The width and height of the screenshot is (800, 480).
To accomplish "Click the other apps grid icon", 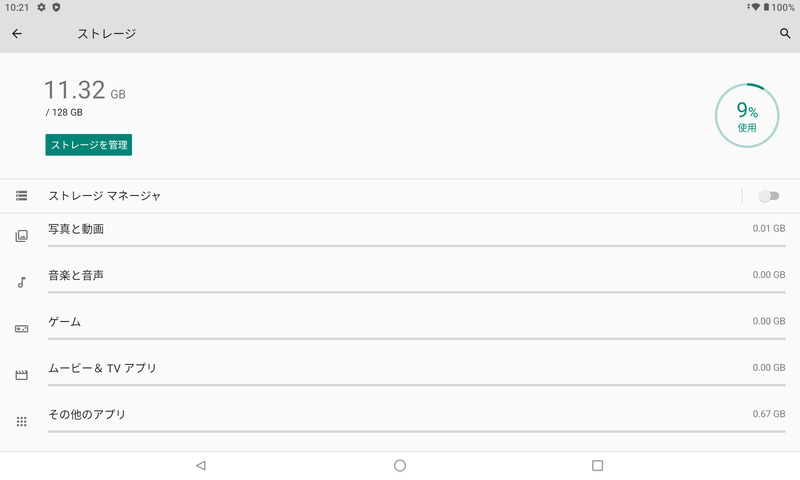I will tap(21, 422).
